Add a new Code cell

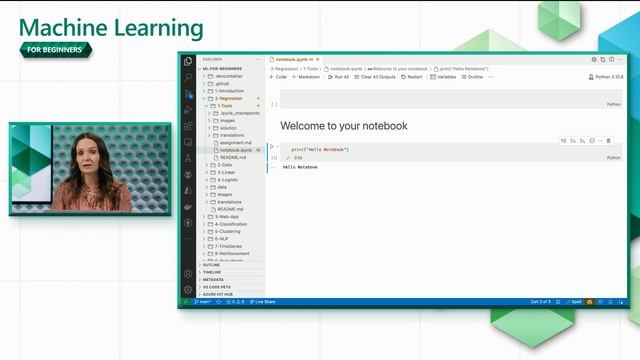click(x=278, y=77)
